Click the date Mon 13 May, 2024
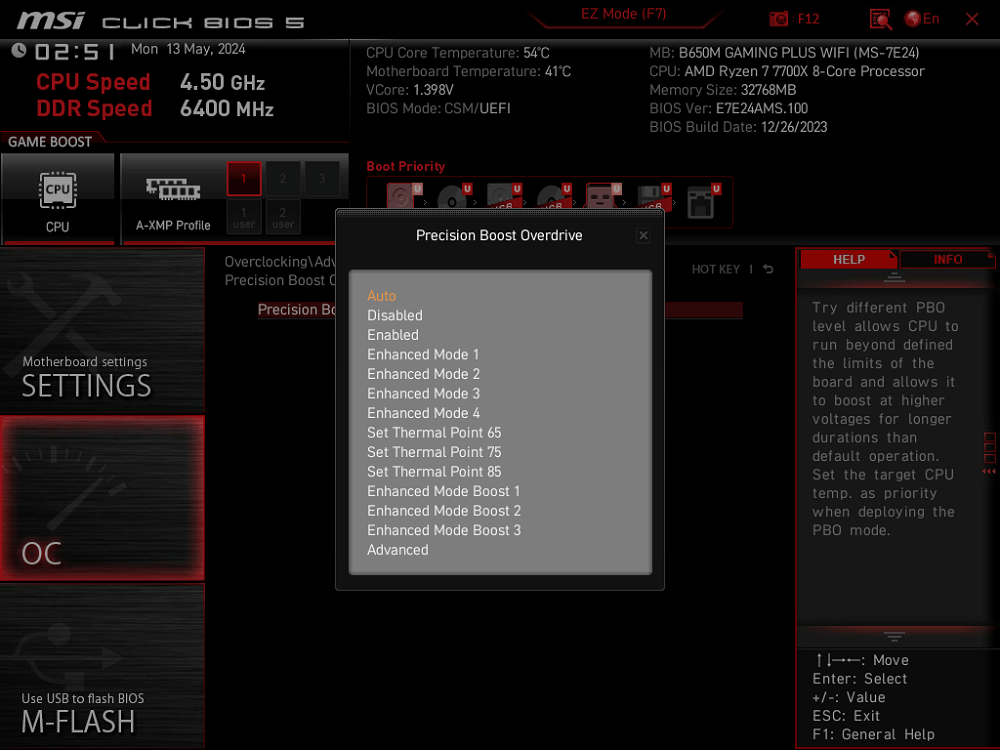The height and width of the screenshot is (750, 1000). pyautogui.click(x=188, y=49)
